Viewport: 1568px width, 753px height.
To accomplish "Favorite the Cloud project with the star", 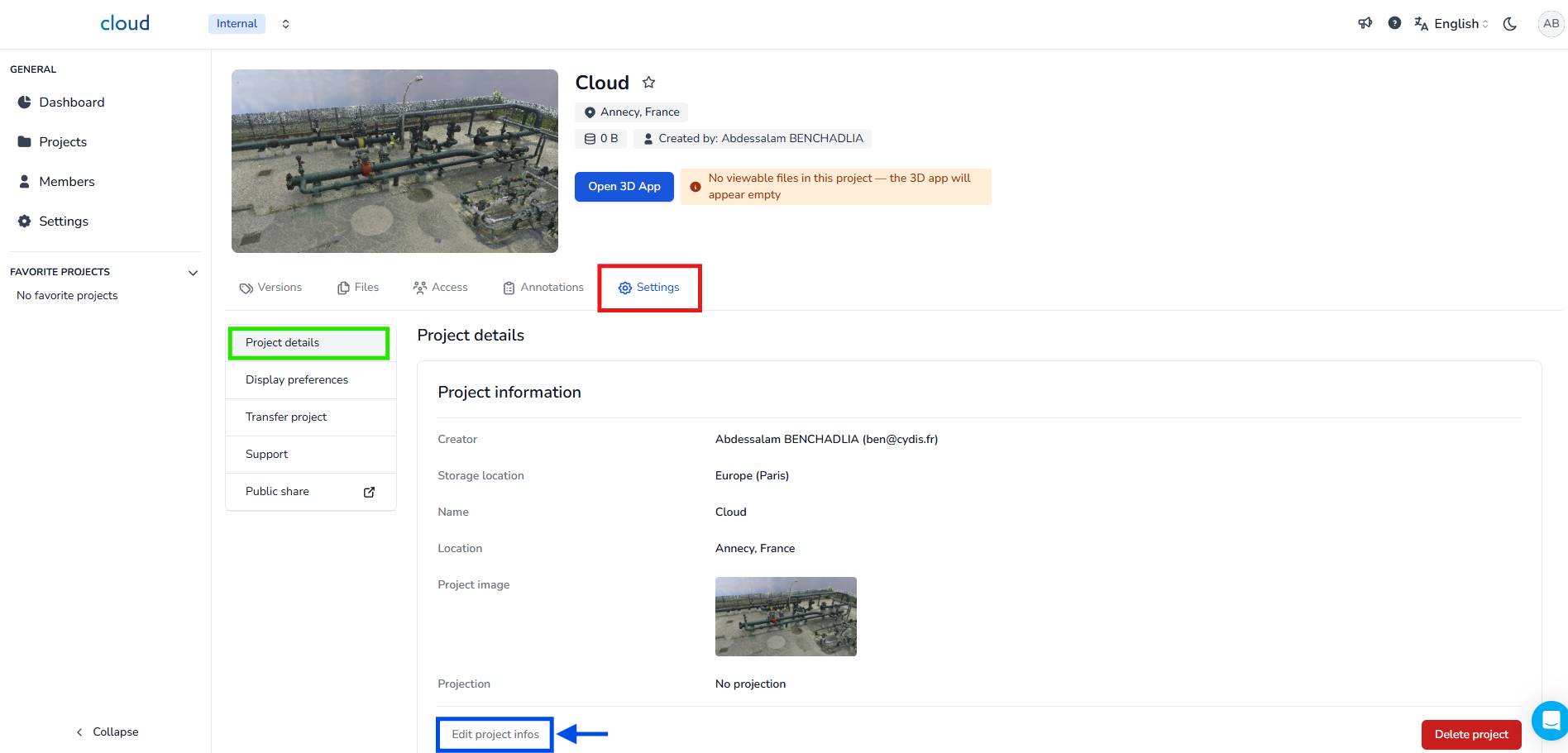I will [x=649, y=83].
